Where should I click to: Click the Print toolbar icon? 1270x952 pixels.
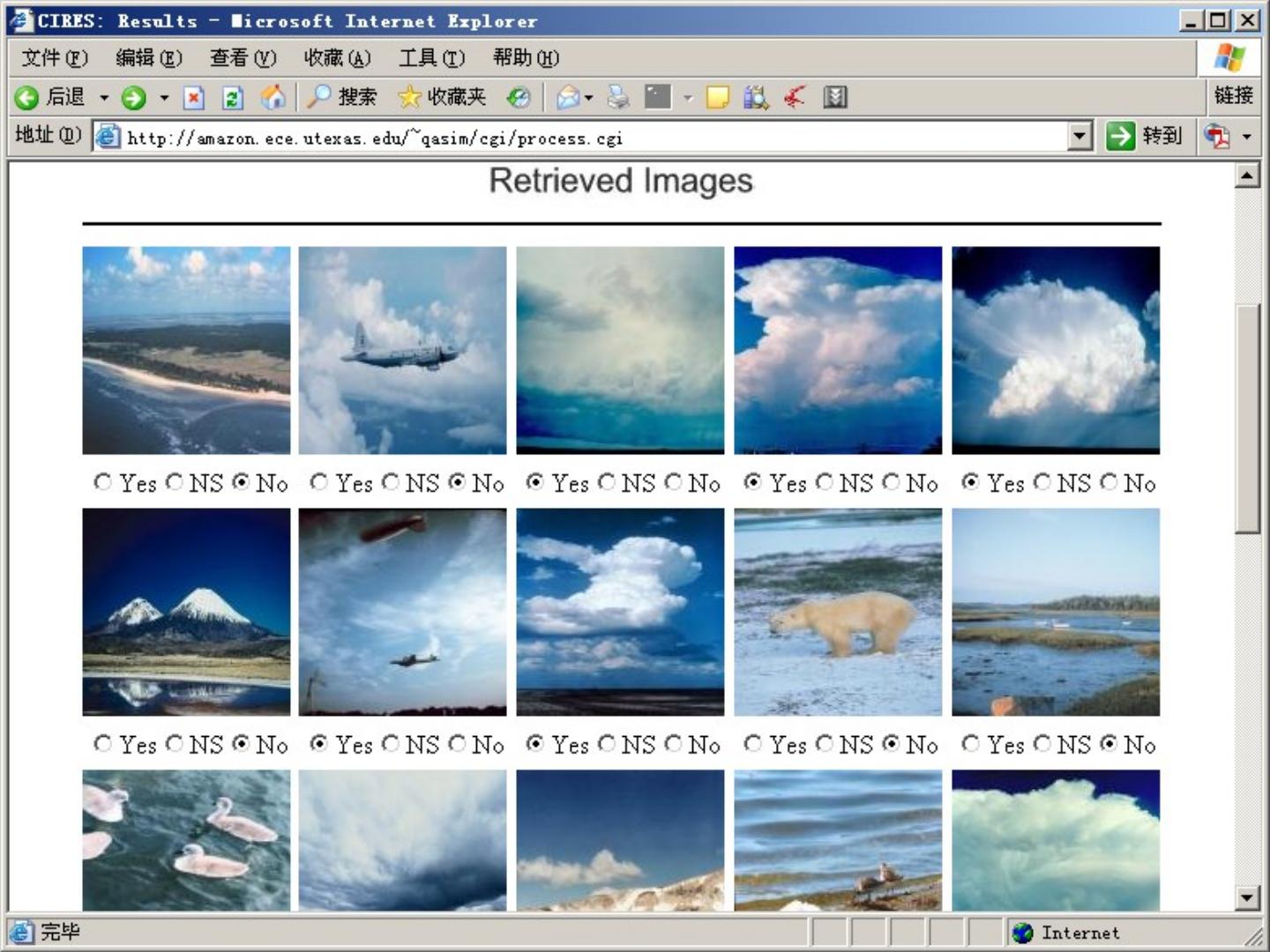tap(618, 97)
